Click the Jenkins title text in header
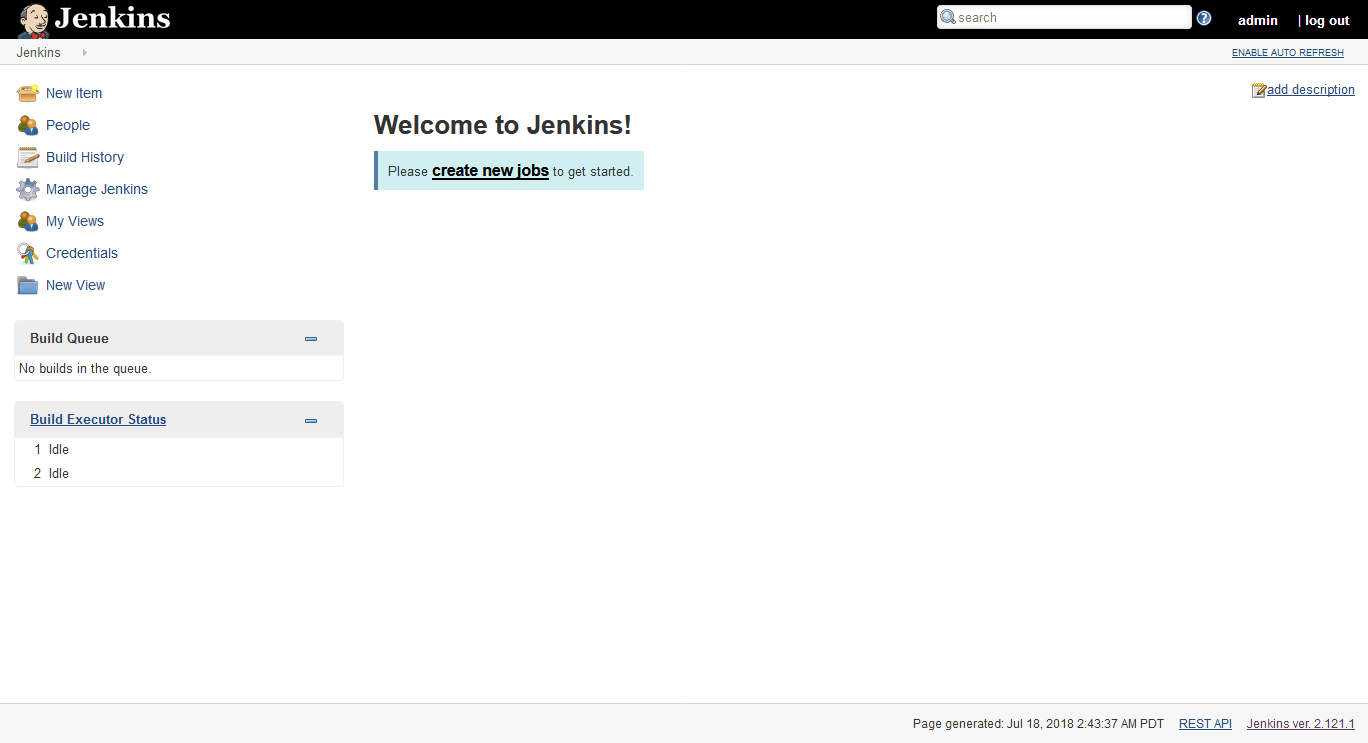This screenshot has height=743, width=1368. point(112,18)
